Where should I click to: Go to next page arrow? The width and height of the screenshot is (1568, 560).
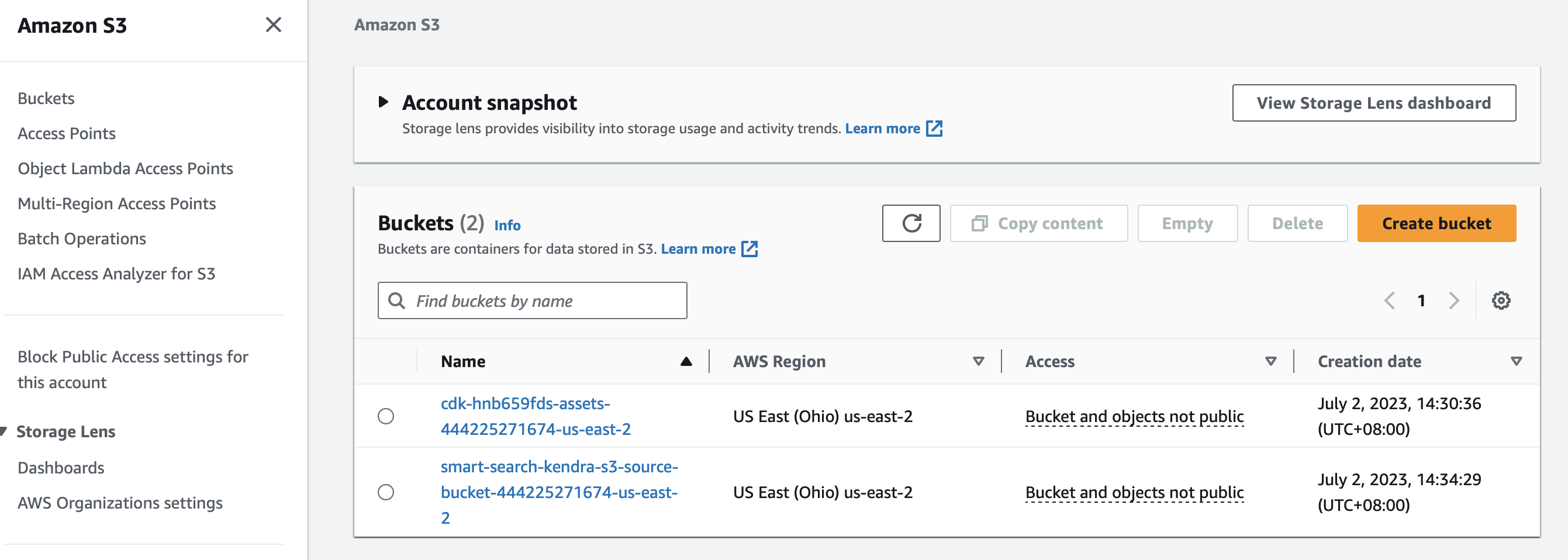(1453, 300)
